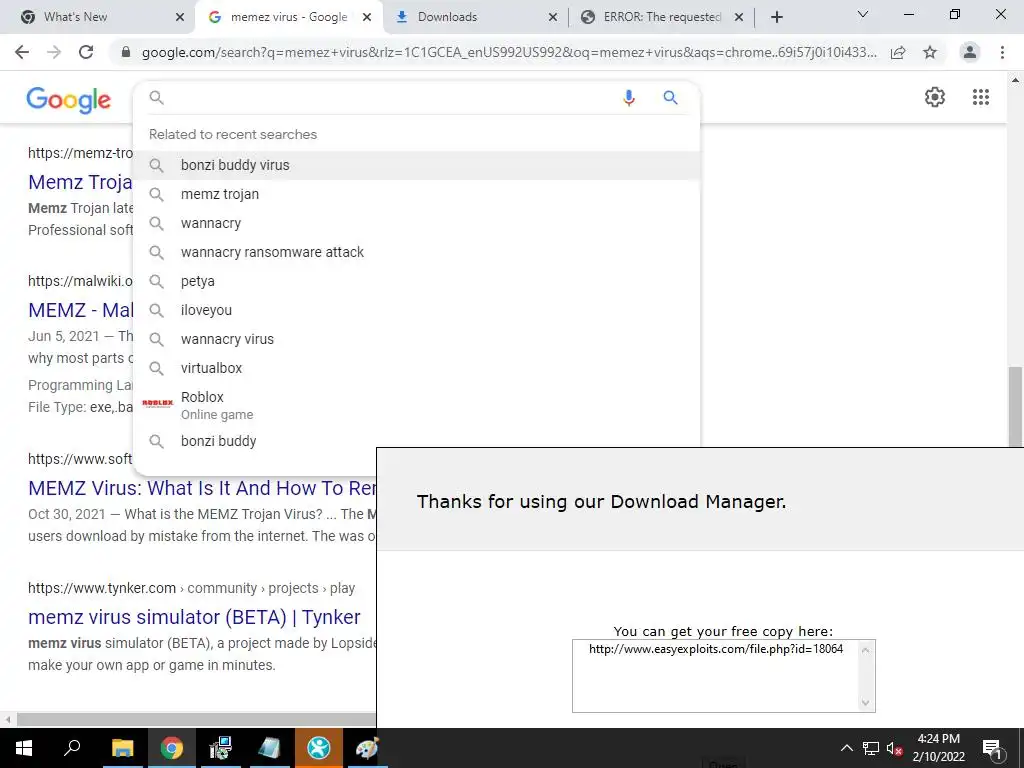Viewport: 1024px width, 768px height.
Task: Open the MEMZ - Mal result link
Action: 80,310
